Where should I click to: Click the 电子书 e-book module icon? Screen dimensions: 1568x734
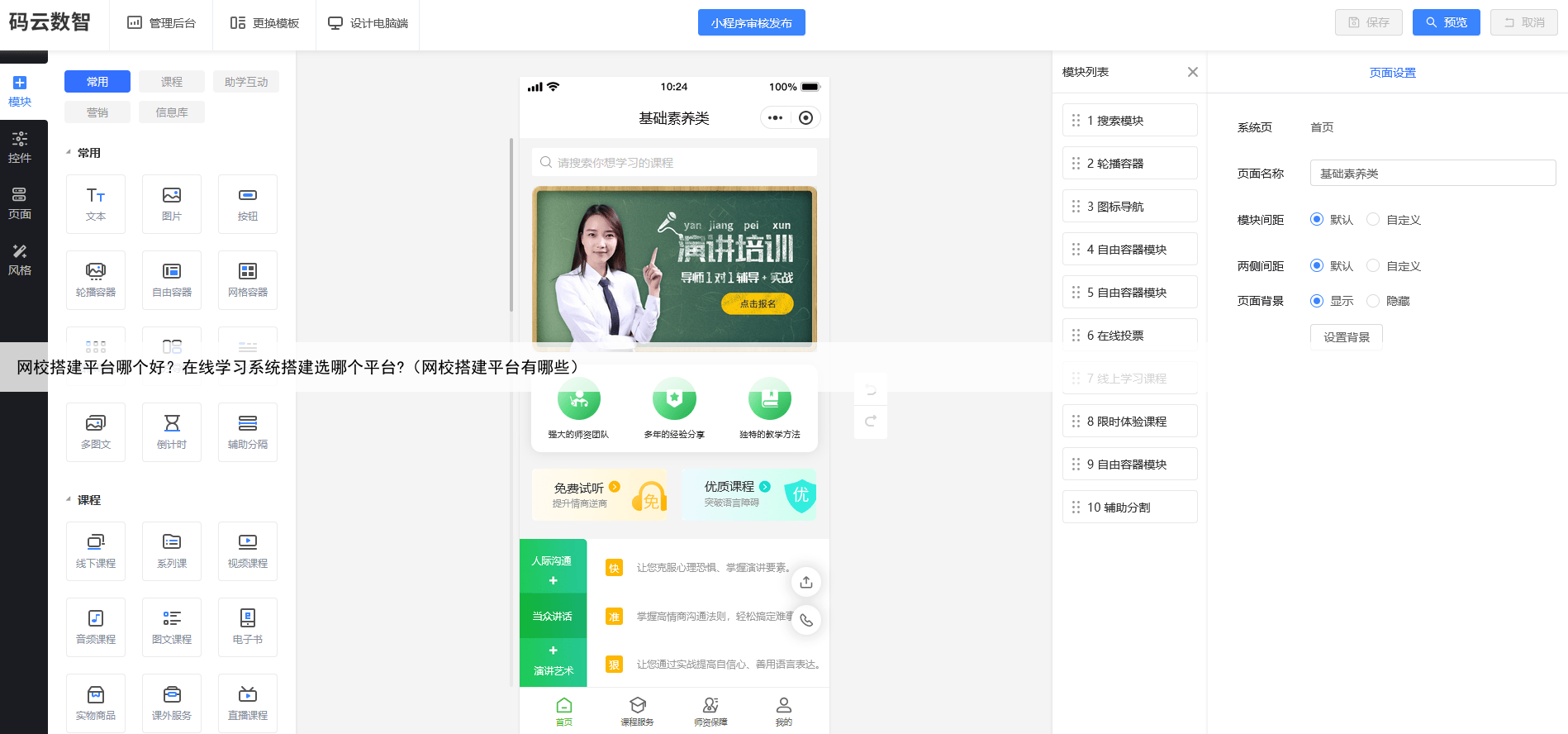(x=248, y=627)
